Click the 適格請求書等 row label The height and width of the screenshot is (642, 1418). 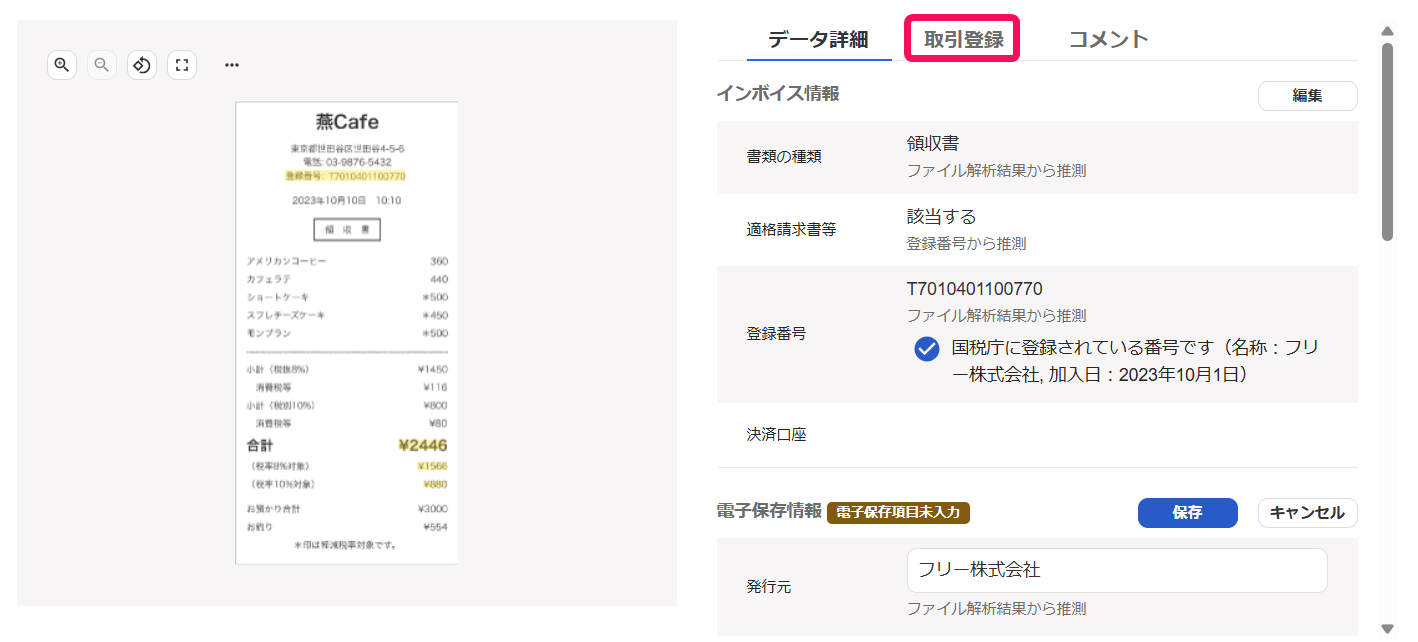(x=791, y=230)
